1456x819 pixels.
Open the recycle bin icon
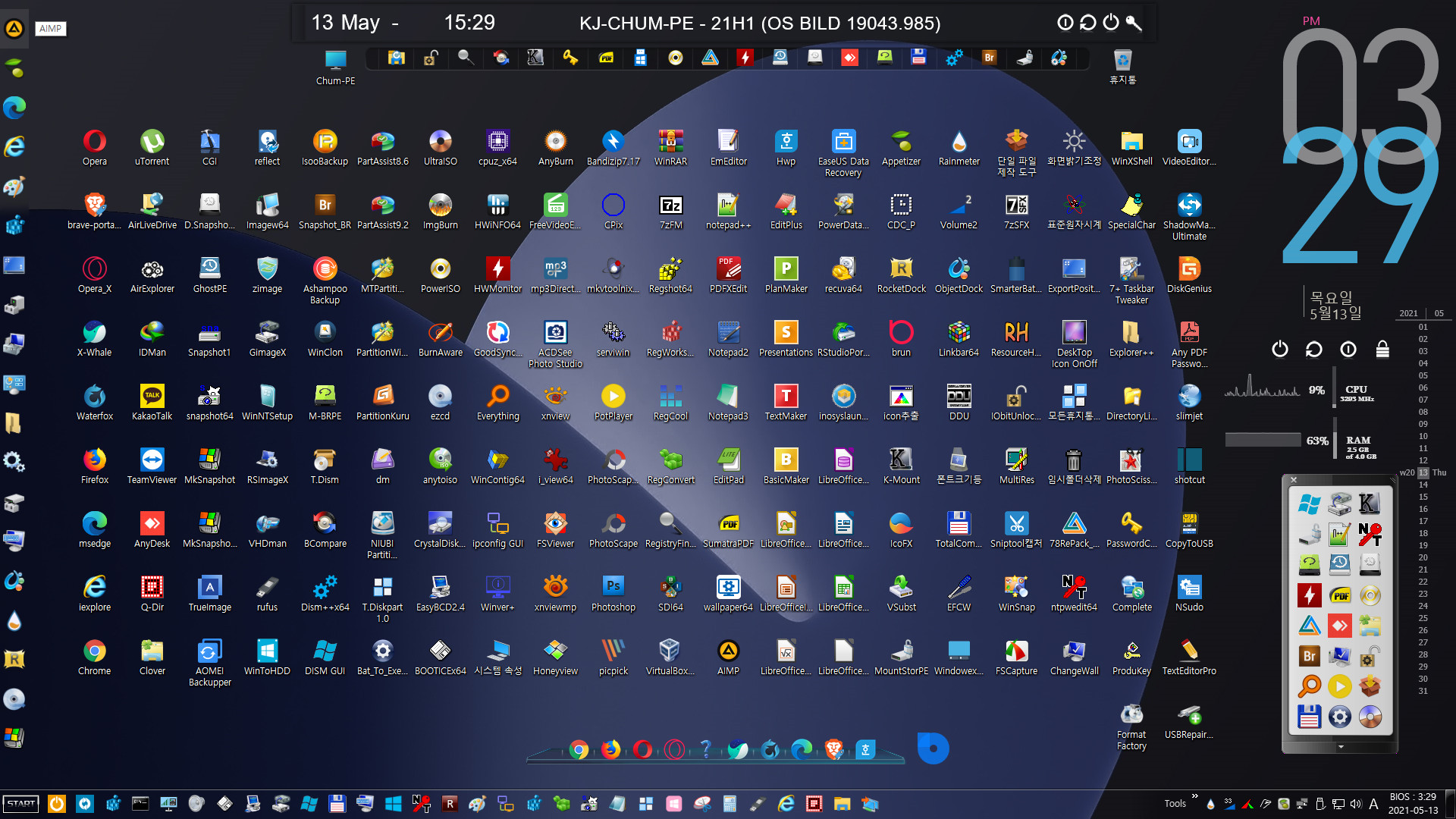(1123, 67)
